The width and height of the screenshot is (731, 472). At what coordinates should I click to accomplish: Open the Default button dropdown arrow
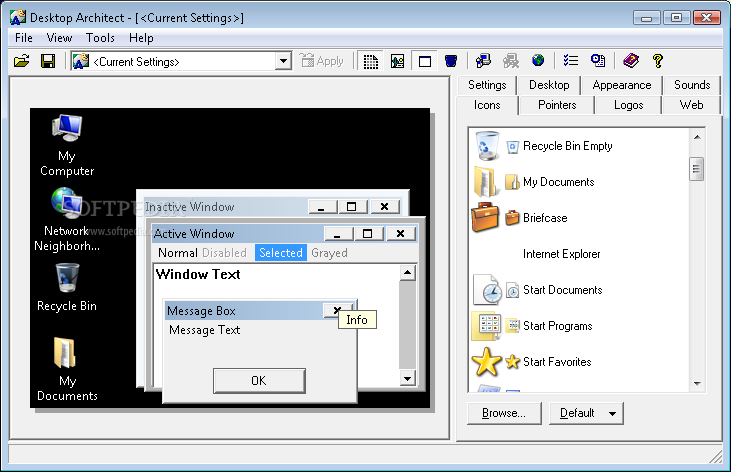pos(612,413)
